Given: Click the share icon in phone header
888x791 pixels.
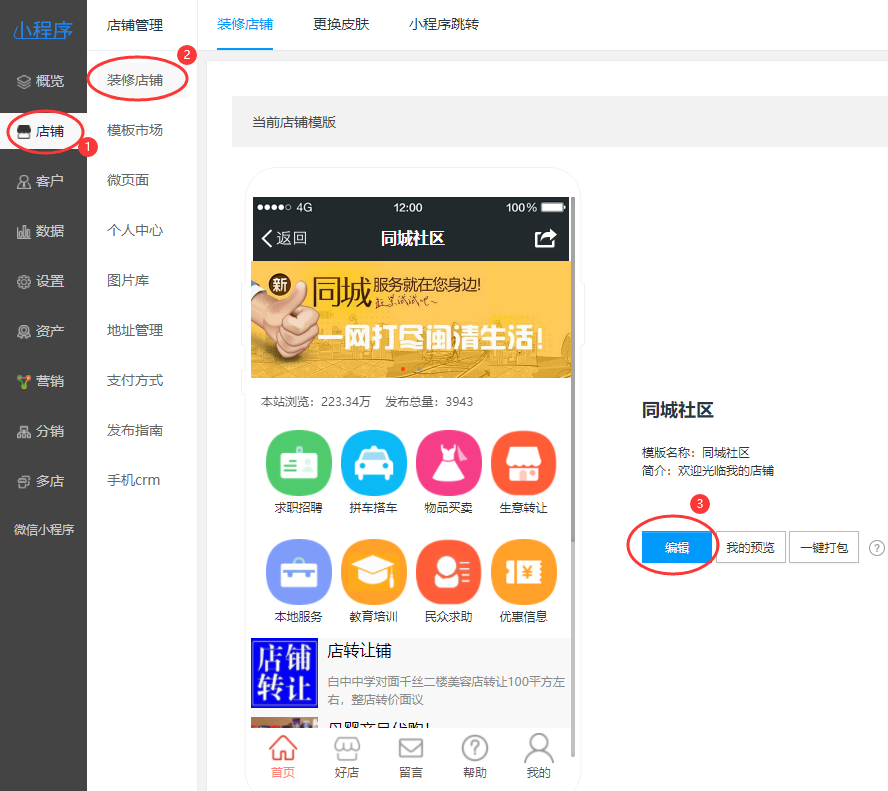Looking at the screenshot, I should (545, 238).
